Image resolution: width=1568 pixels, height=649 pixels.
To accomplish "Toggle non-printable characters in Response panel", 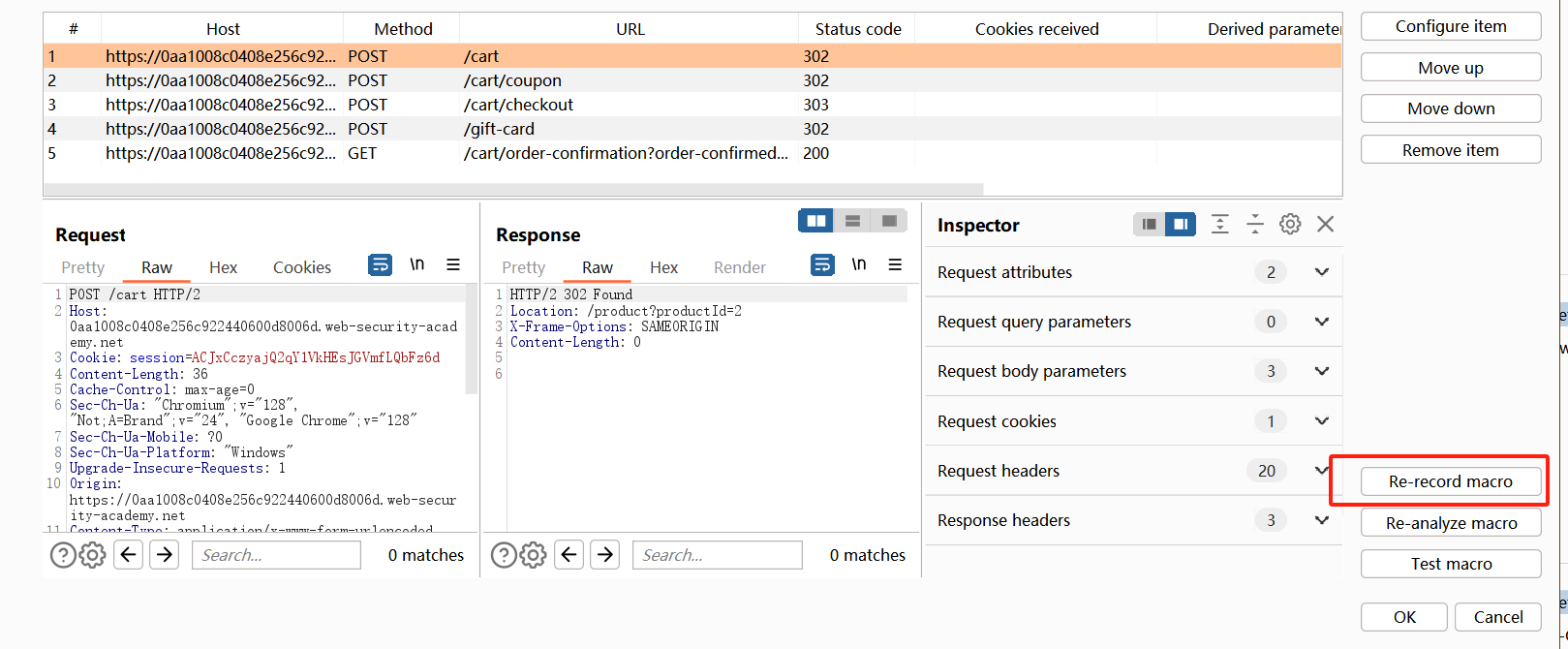I will (x=859, y=264).
